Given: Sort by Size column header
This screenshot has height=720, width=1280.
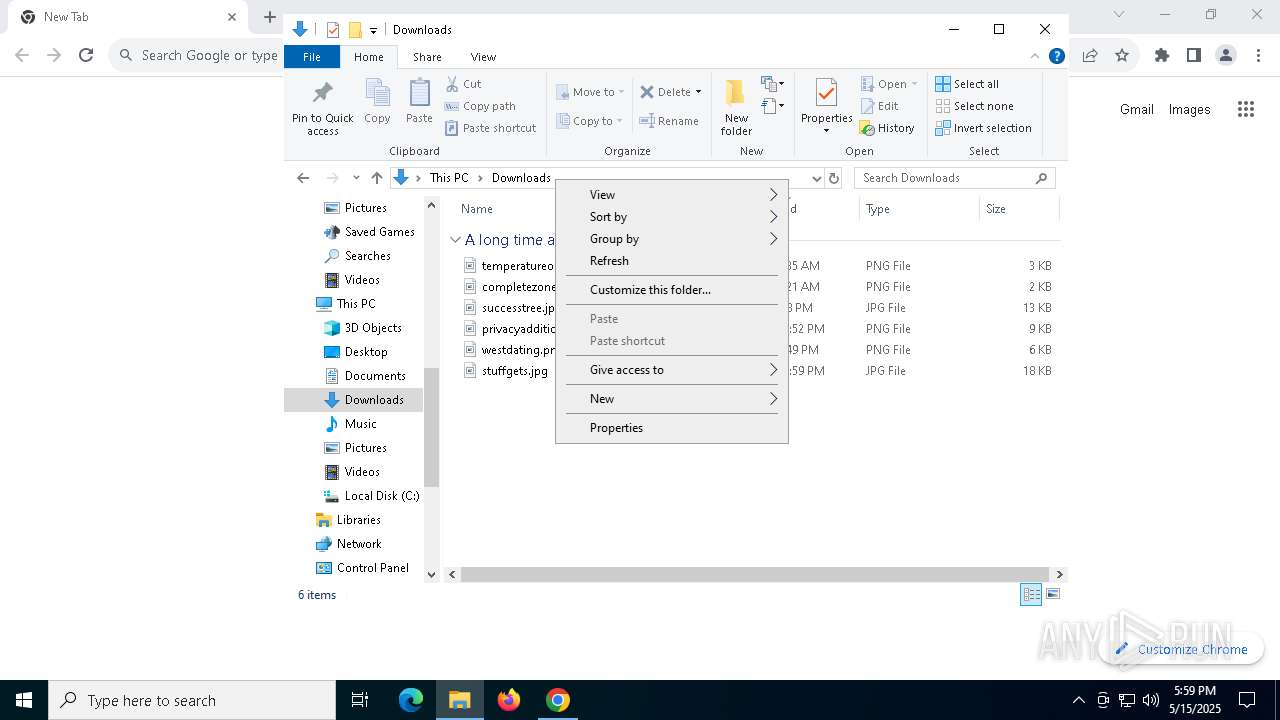Looking at the screenshot, I should tap(1018, 209).
